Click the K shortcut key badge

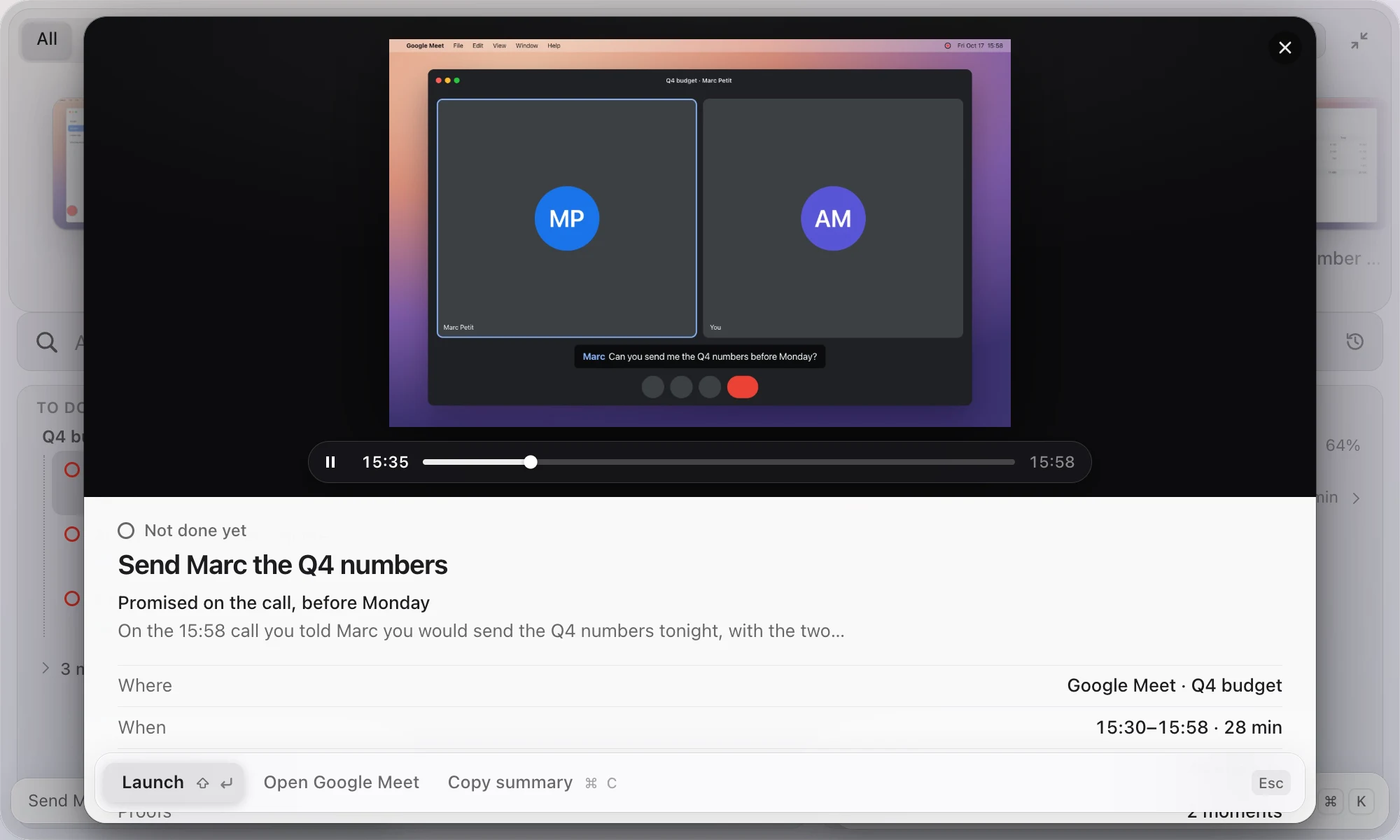click(1361, 801)
